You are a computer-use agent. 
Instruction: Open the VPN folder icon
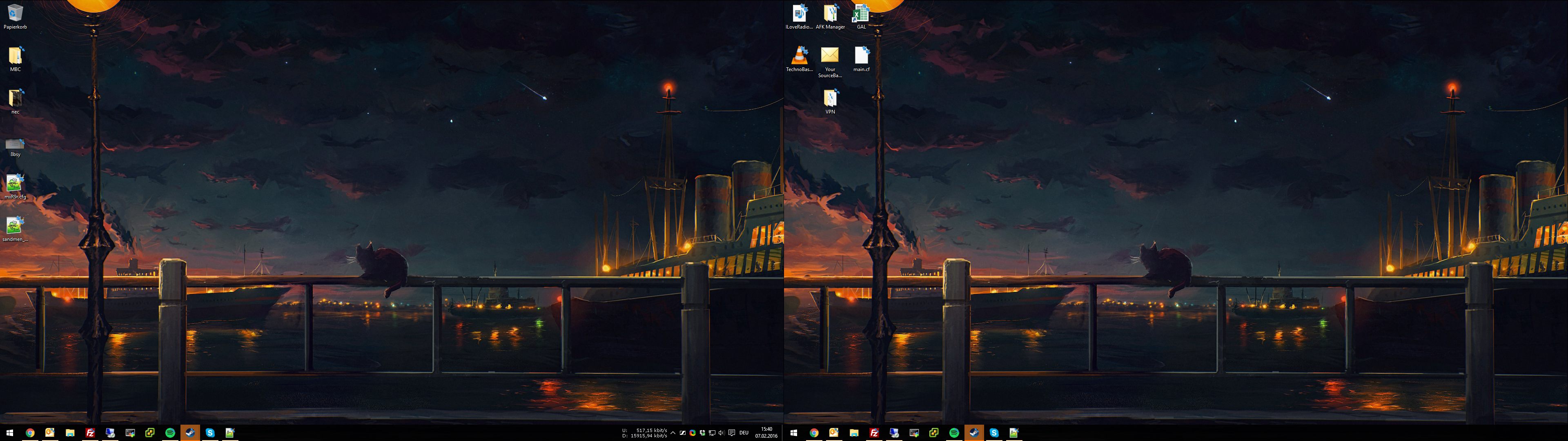830,99
